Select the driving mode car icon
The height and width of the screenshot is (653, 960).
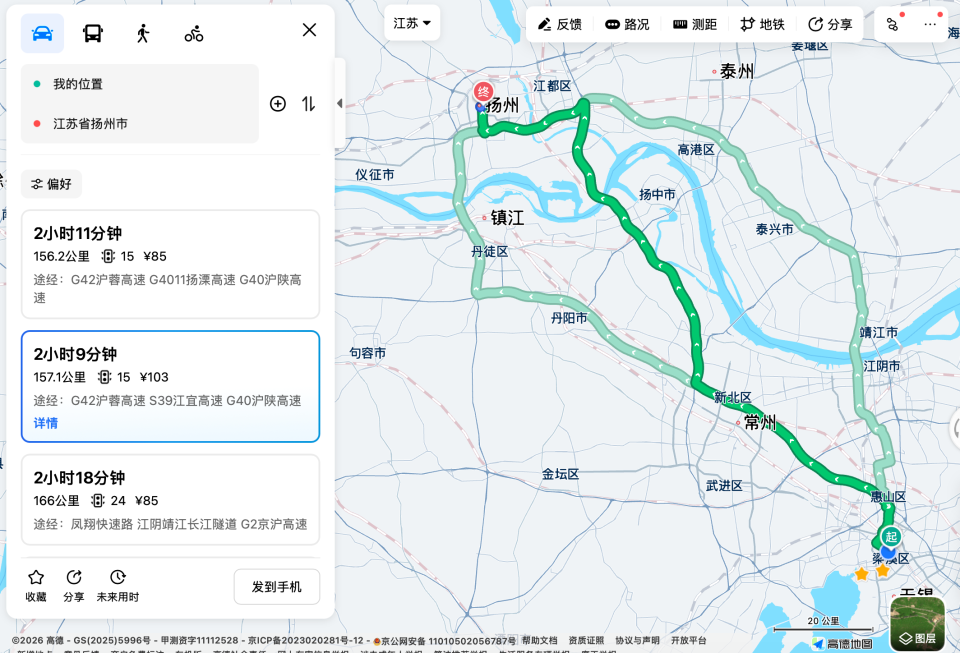(x=42, y=33)
